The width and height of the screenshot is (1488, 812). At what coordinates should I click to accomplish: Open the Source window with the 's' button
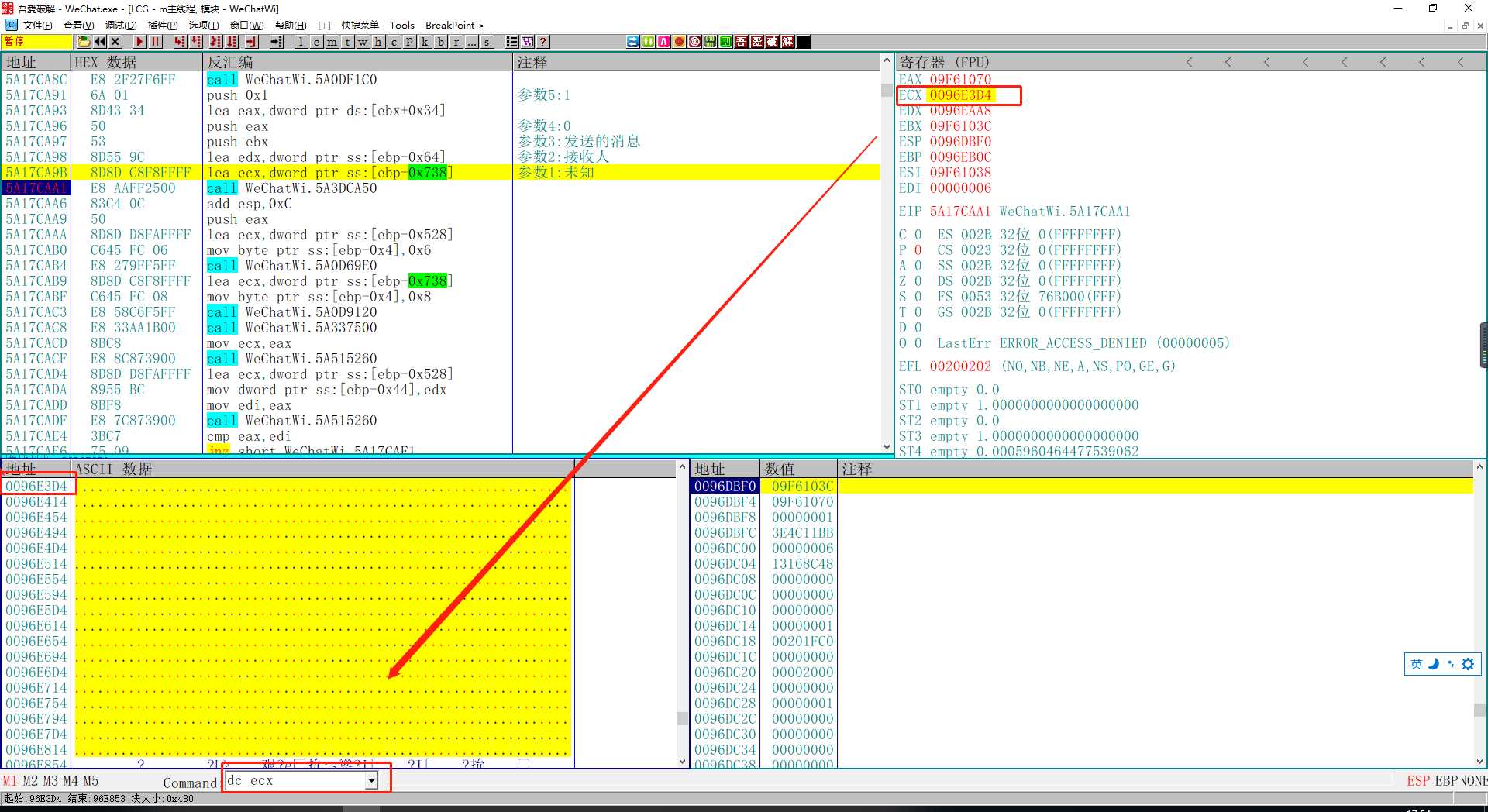point(487,42)
